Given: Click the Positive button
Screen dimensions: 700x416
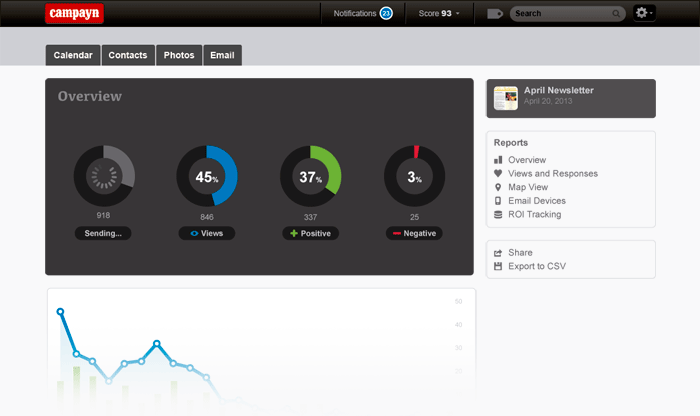Looking at the screenshot, I should pos(310,233).
